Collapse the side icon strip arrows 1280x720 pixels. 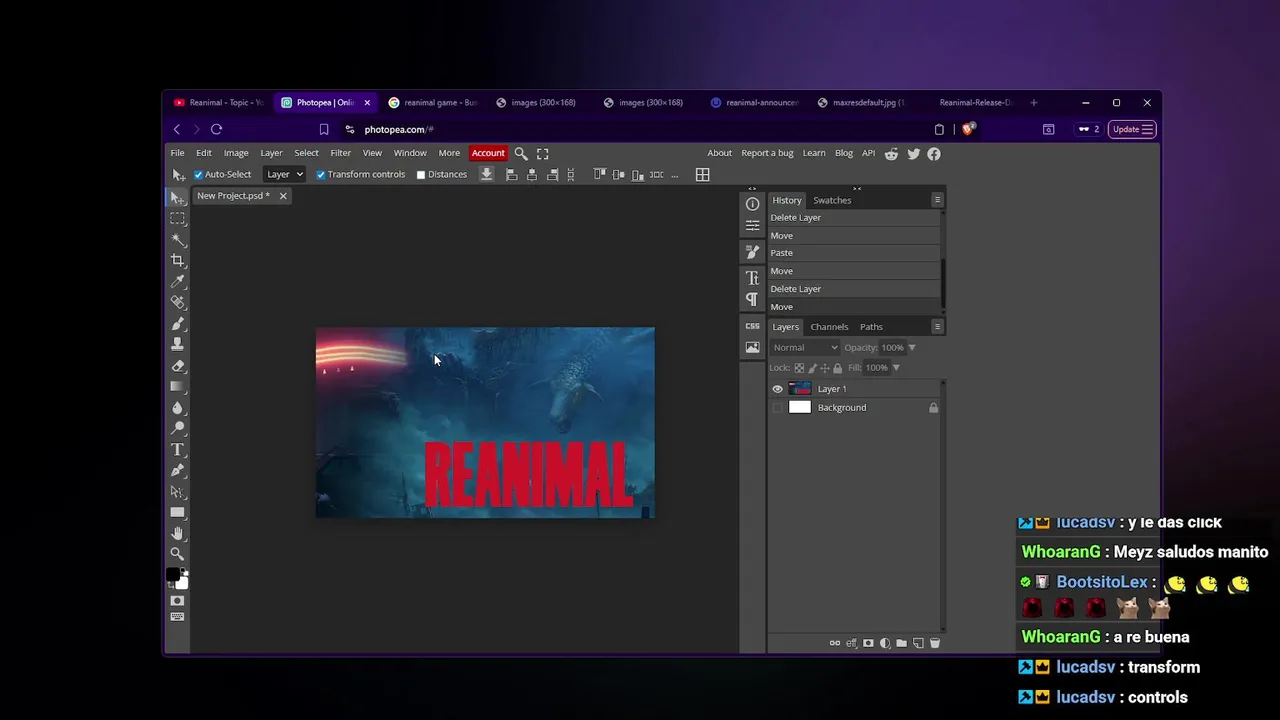(x=752, y=188)
